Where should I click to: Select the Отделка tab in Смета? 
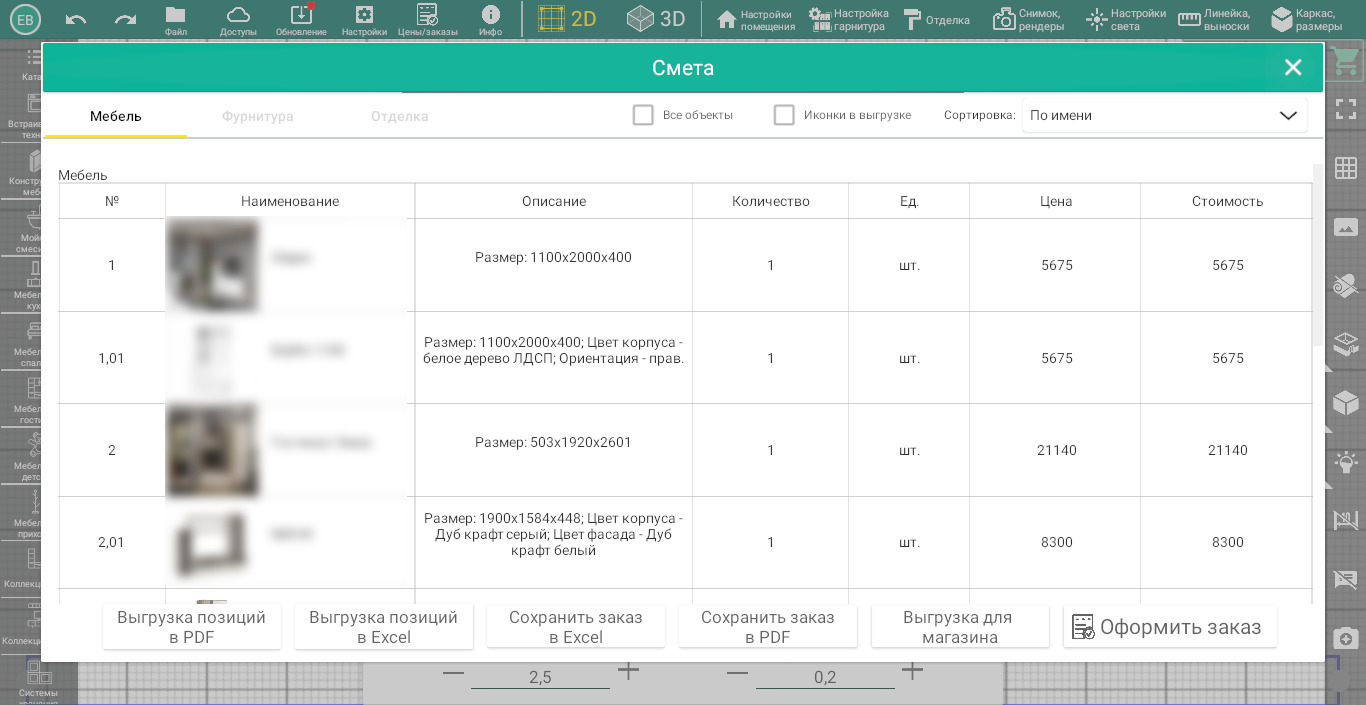click(x=399, y=116)
